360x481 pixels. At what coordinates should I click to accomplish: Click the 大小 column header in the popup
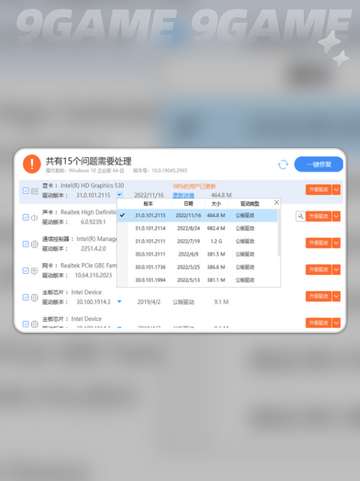click(216, 204)
